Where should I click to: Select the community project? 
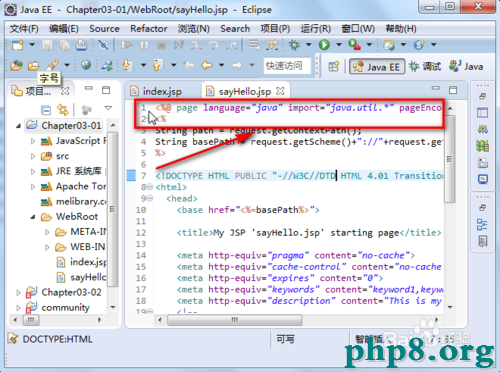click(58, 307)
